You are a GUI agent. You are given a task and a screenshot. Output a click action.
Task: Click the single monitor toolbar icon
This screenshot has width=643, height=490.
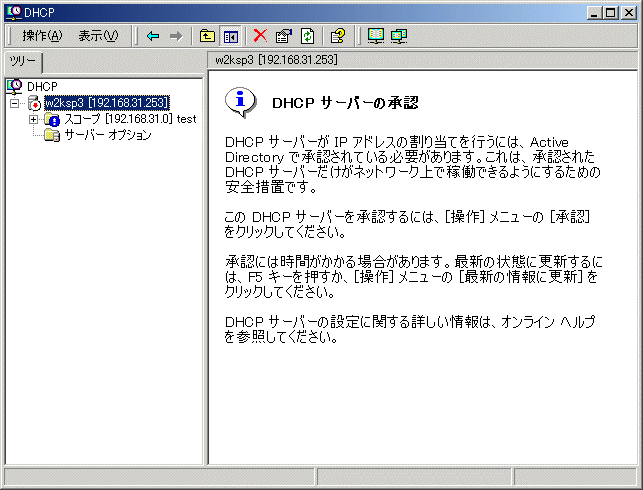(376, 36)
